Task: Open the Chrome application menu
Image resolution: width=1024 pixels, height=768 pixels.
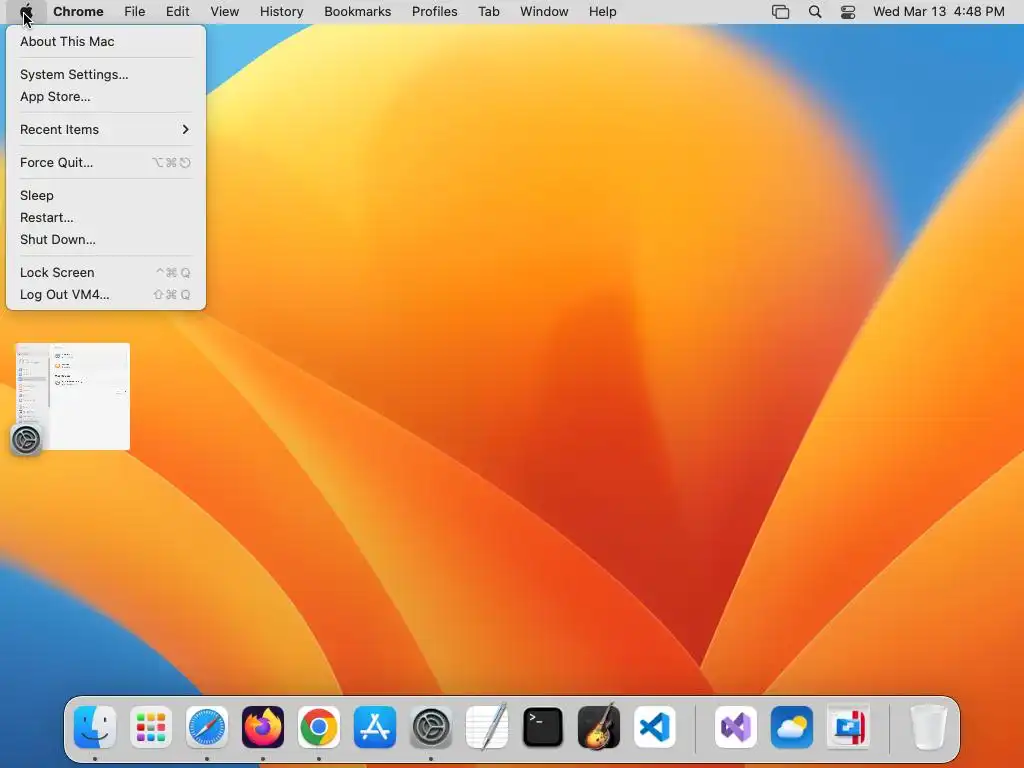Action: coord(78,12)
